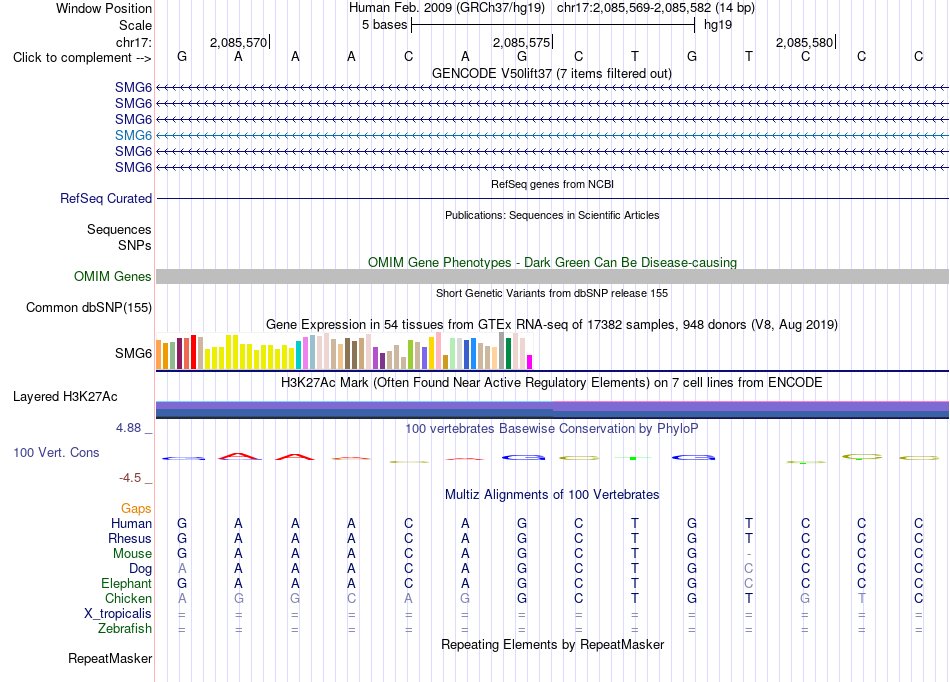Screen dimensions: 950x682
Task: Select the X_tropicalis species label
Action: tap(118, 614)
